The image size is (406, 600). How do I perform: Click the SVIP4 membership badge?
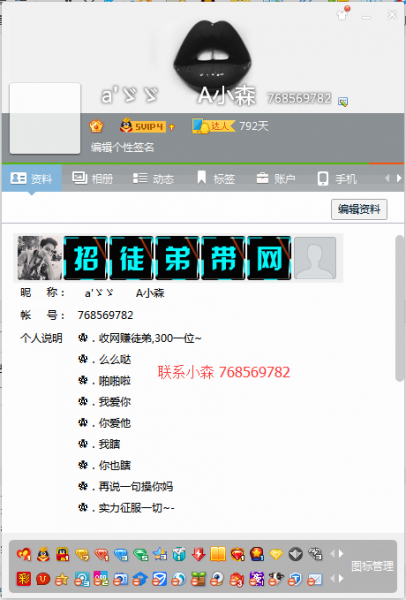tap(143, 126)
